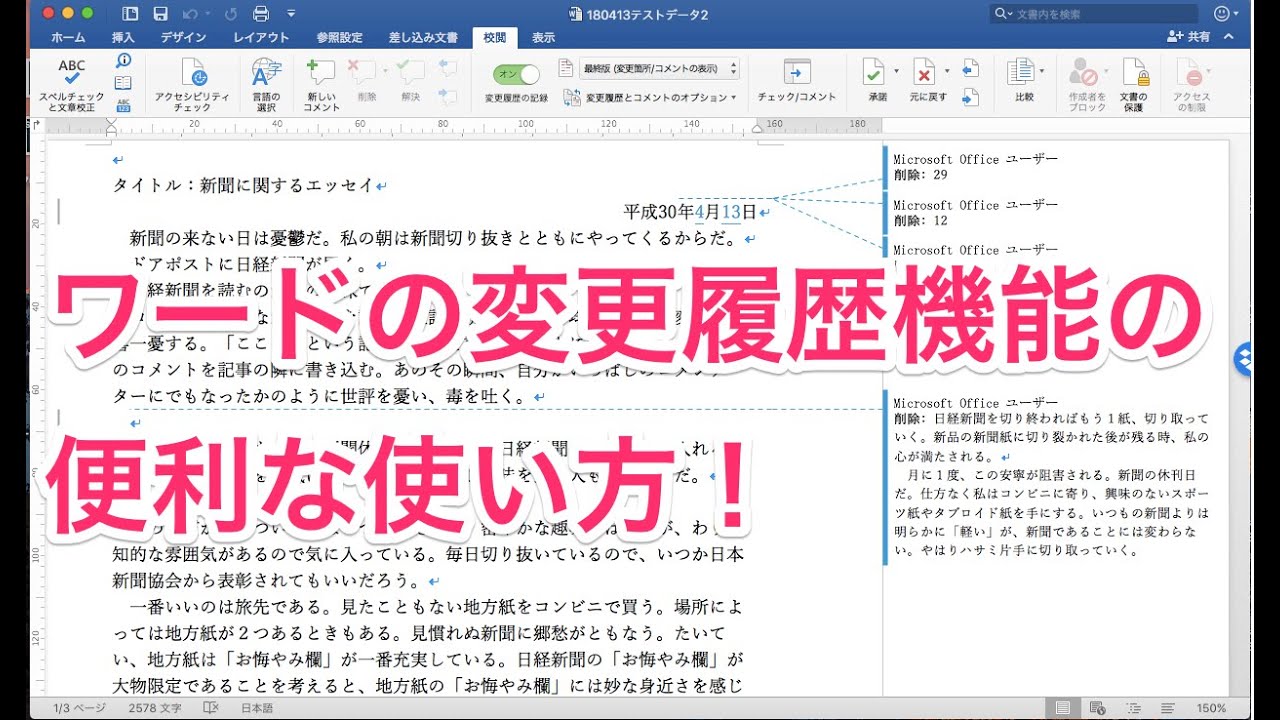Image resolution: width=1280 pixels, height=720 pixels.
Task: Expand 元に戻す reject dropdown arrow
Action: (946, 71)
